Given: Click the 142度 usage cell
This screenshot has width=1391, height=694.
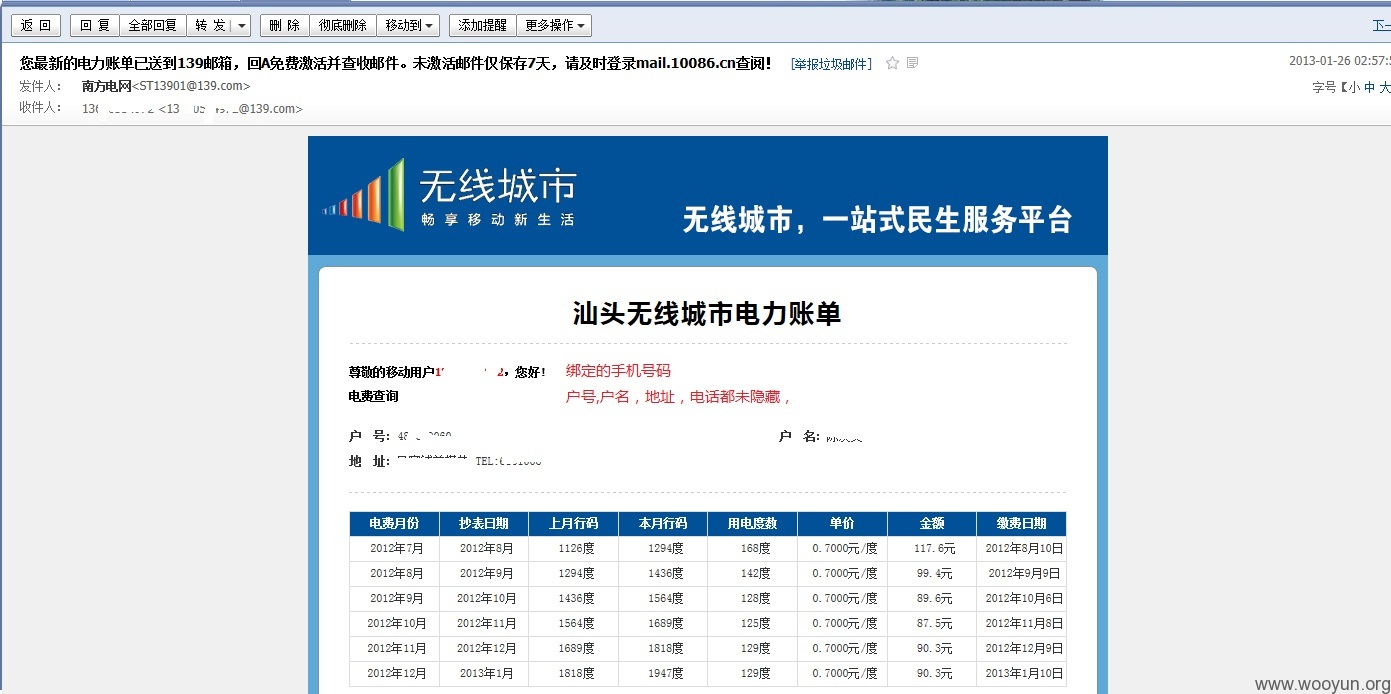Looking at the screenshot, I should (x=752, y=574).
